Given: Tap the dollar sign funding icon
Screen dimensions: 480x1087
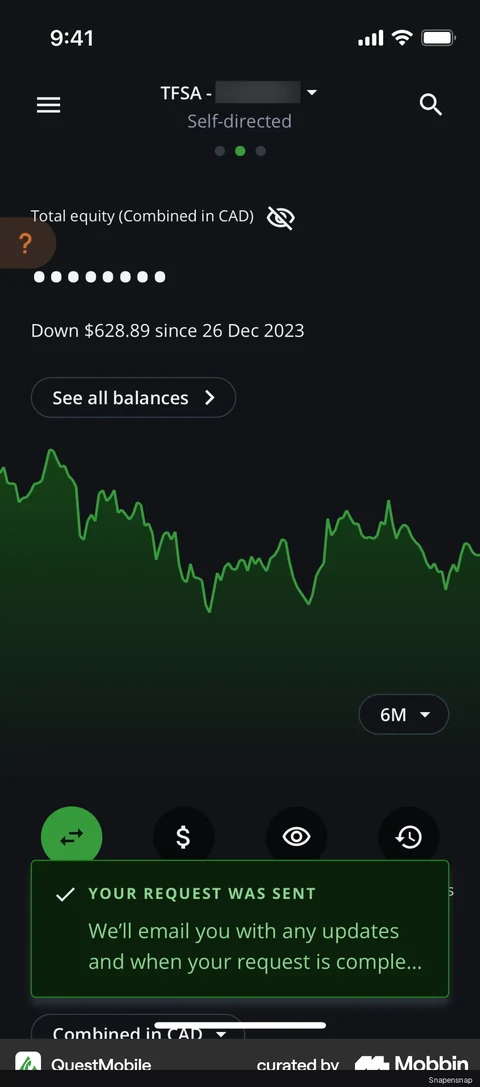Looking at the screenshot, I should (x=183, y=837).
